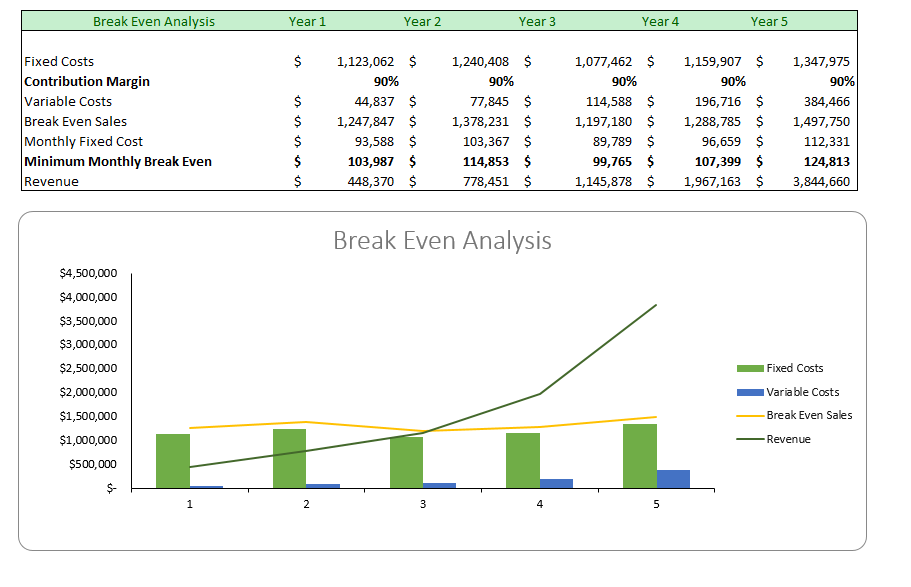Click the $4,500,000 vertical axis label

coord(86,272)
